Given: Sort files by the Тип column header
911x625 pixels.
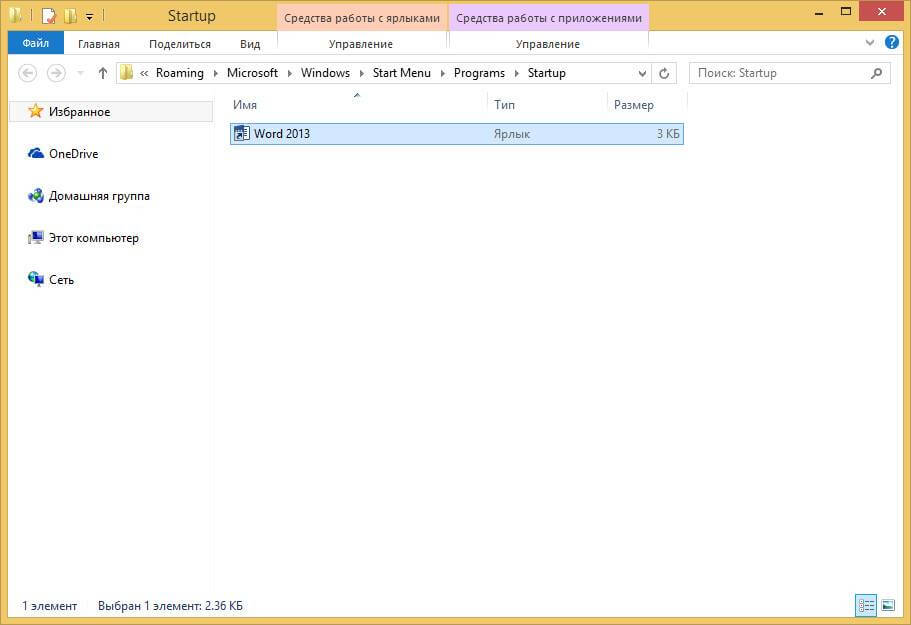Looking at the screenshot, I should (x=505, y=105).
